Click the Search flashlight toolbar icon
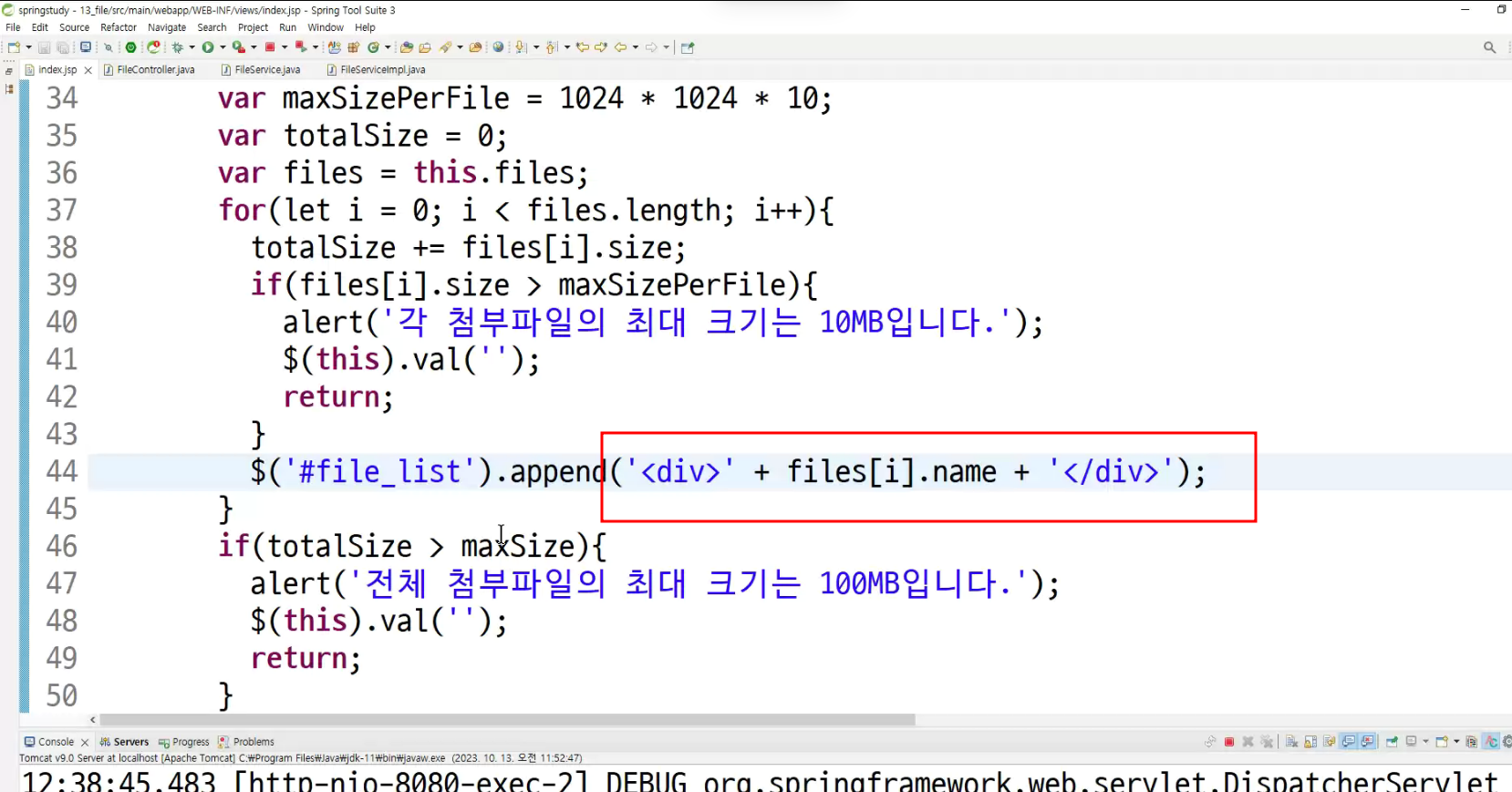Image resolution: width=1512 pixels, height=792 pixels. [x=445, y=47]
